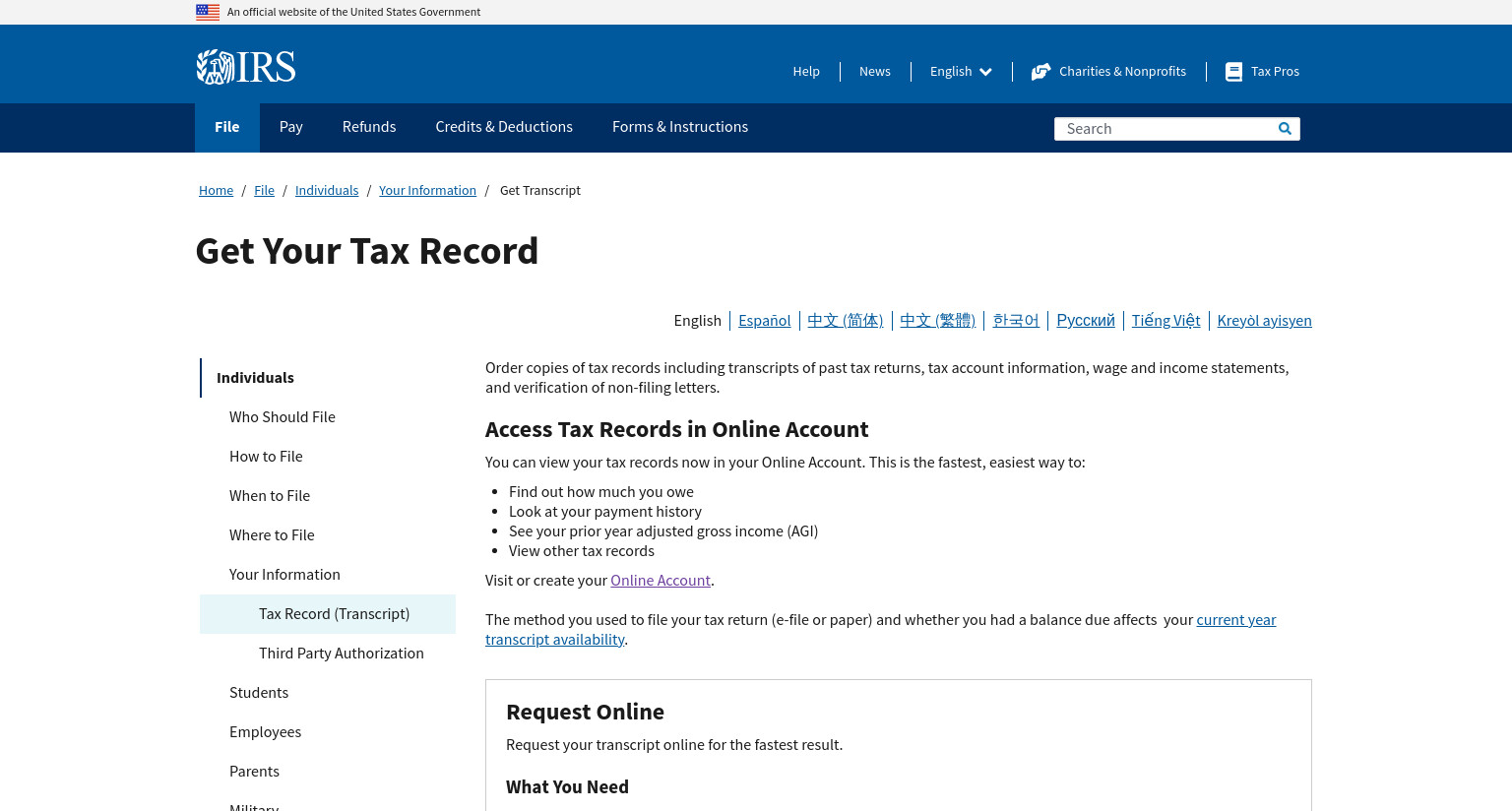Switch page language to 中文 (简体)
Screen dimensions: 1512x811
tap(846, 321)
